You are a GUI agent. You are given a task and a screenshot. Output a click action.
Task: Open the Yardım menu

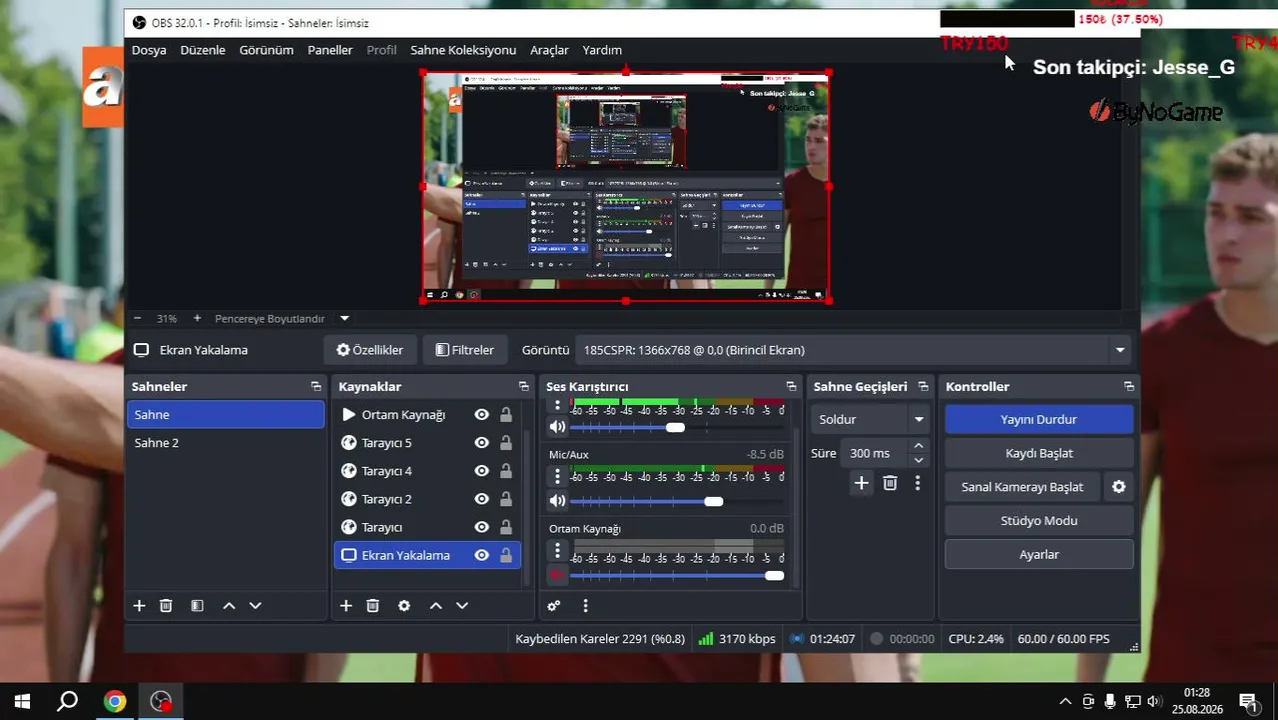602,50
